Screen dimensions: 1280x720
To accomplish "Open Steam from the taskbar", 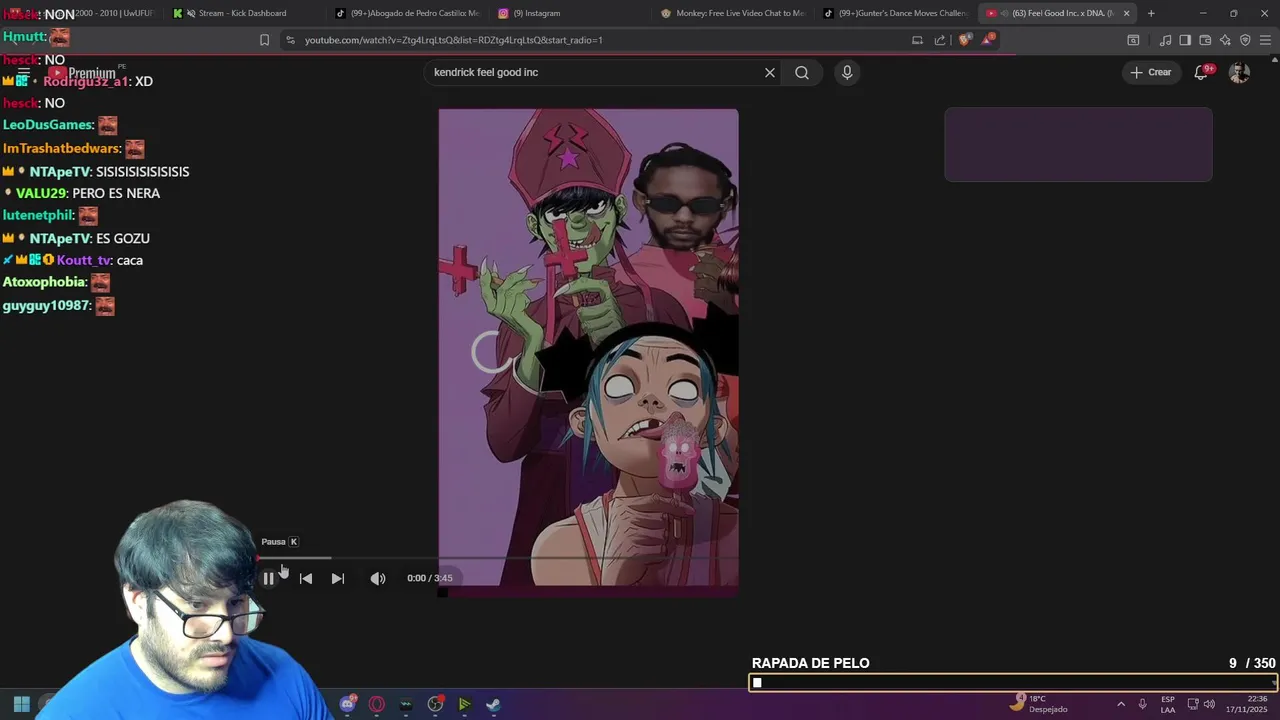I will [x=493, y=704].
